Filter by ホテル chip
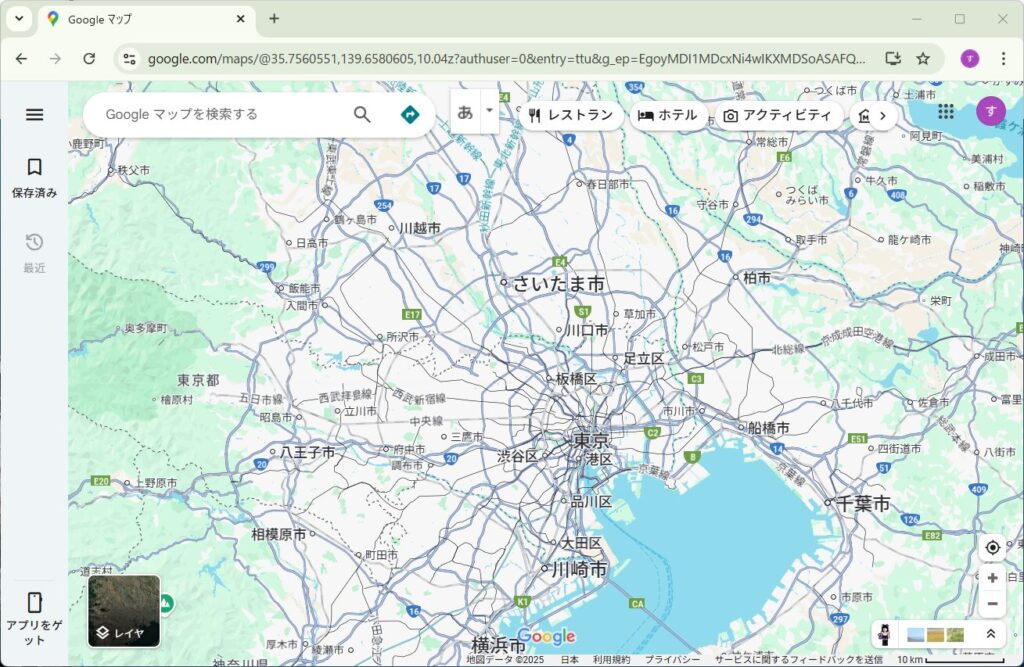This screenshot has height=667, width=1024. (668, 116)
